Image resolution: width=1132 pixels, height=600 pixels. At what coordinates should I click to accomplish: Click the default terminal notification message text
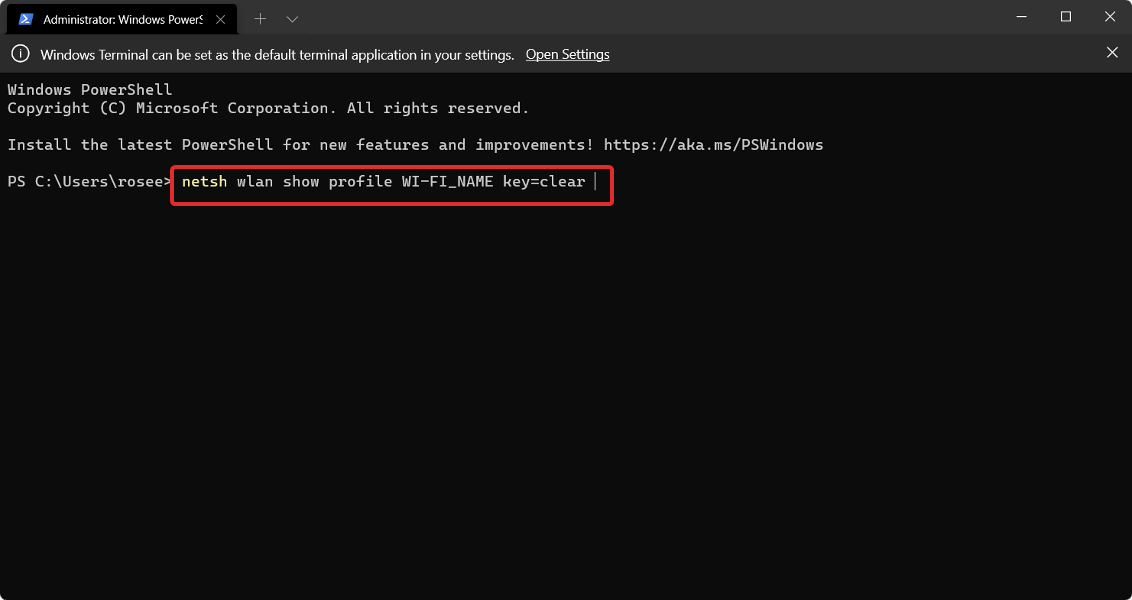(277, 55)
